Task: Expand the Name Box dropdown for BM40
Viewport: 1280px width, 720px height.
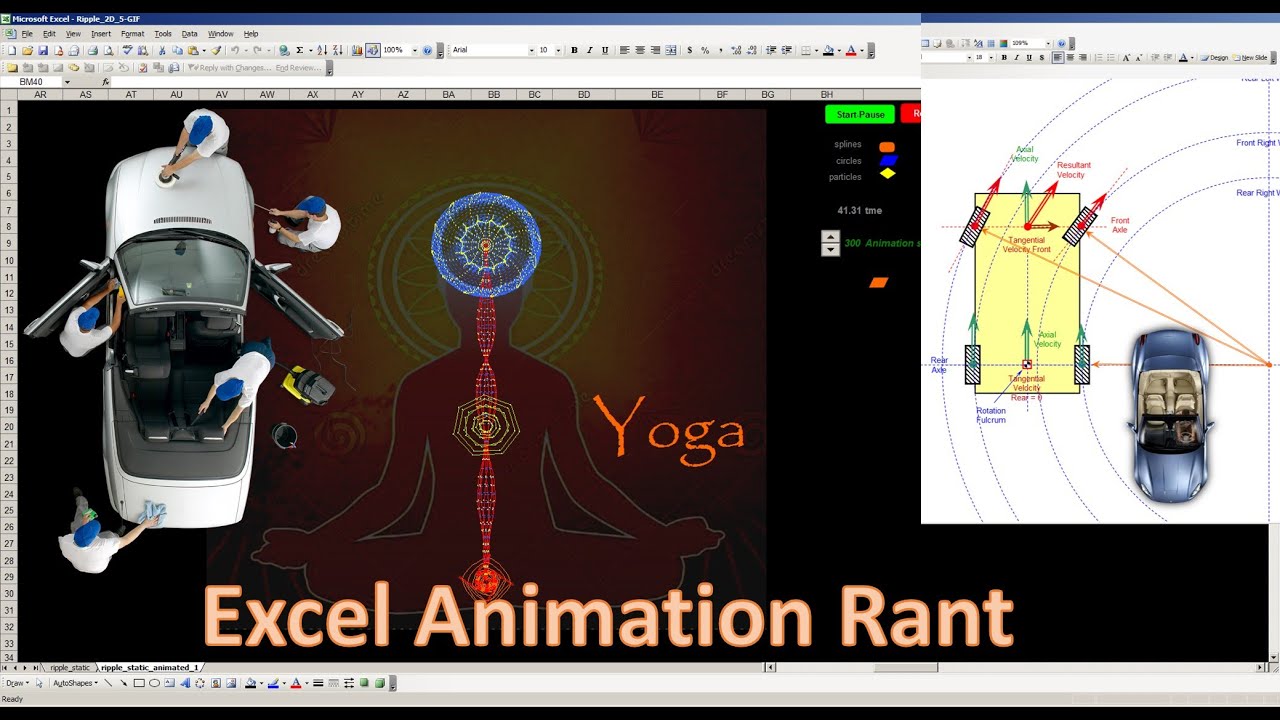Action: [67, 82]
